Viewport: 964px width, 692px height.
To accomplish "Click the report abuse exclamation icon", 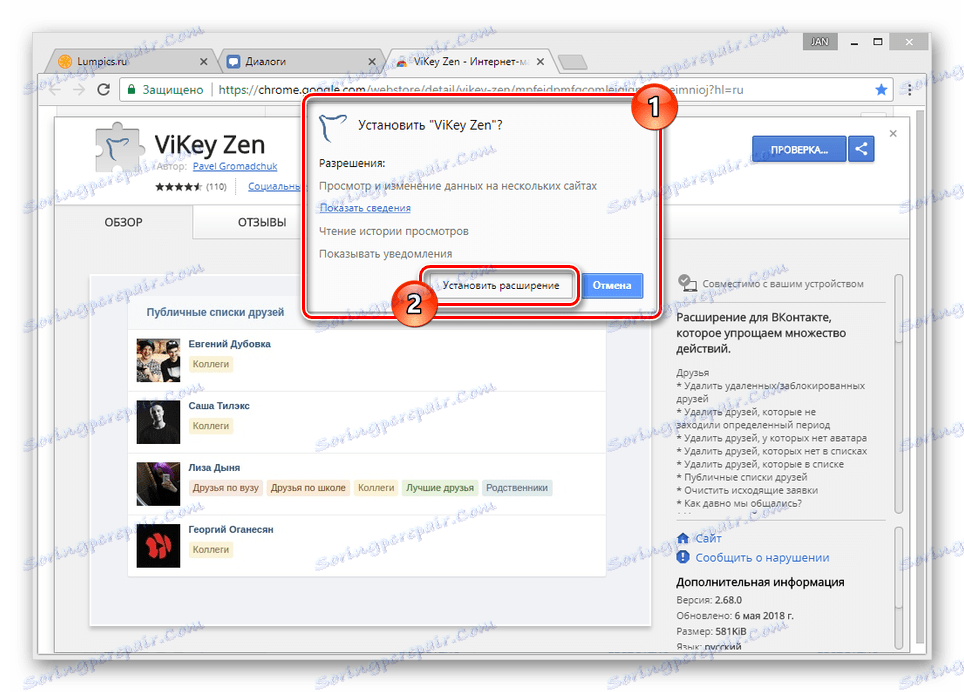I will 682,557.
